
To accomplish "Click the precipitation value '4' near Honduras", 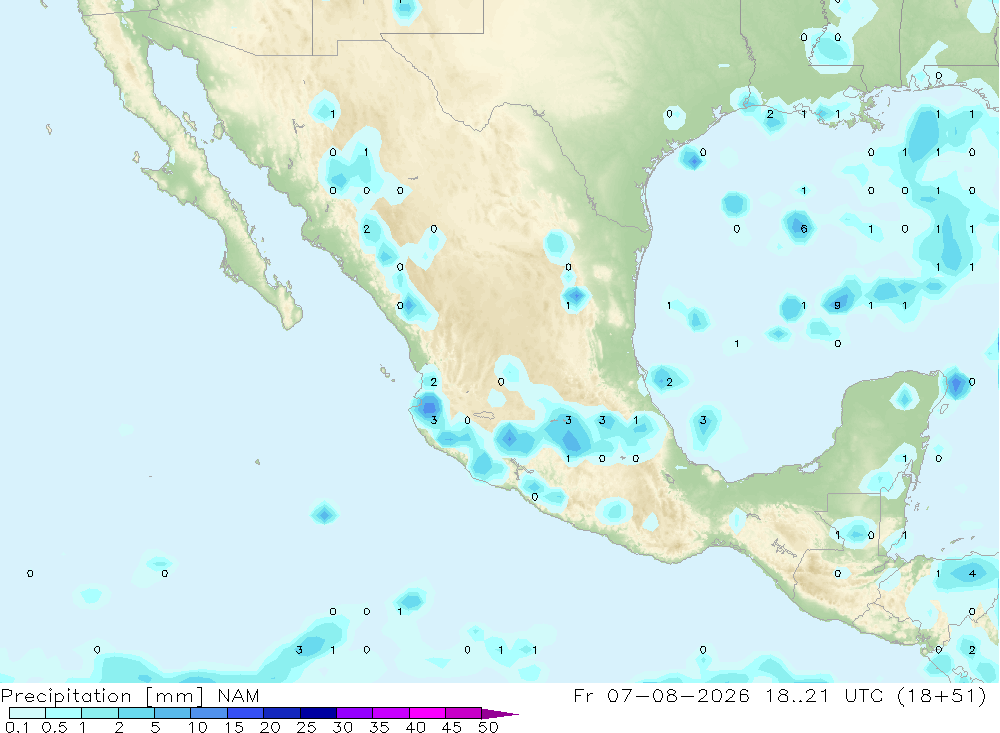I will 972,573.
